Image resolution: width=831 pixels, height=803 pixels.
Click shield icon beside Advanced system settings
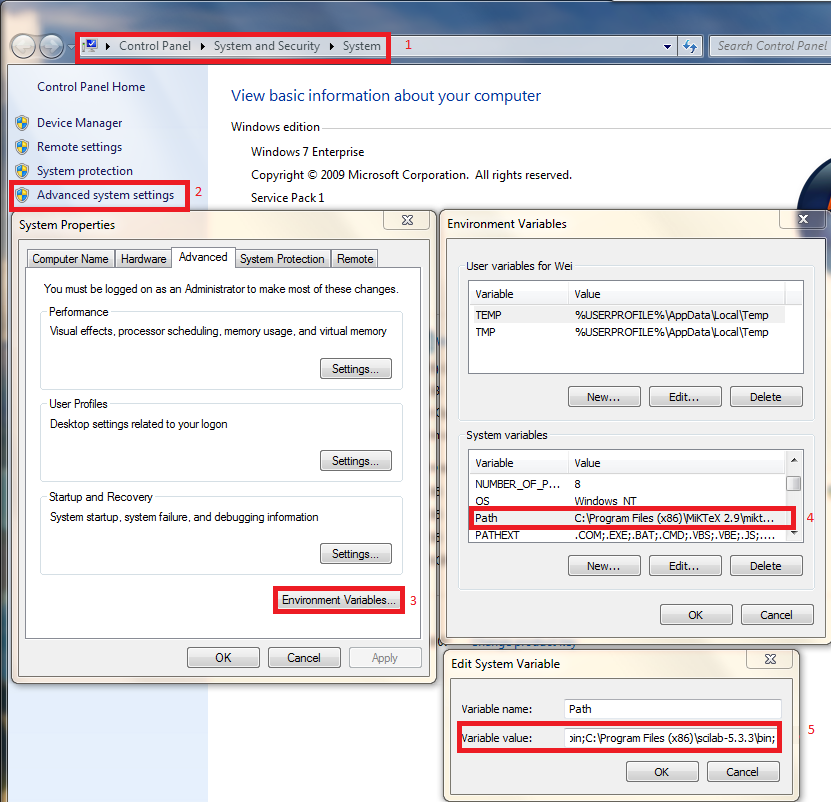pyautogui.click(x=22, y=195)
